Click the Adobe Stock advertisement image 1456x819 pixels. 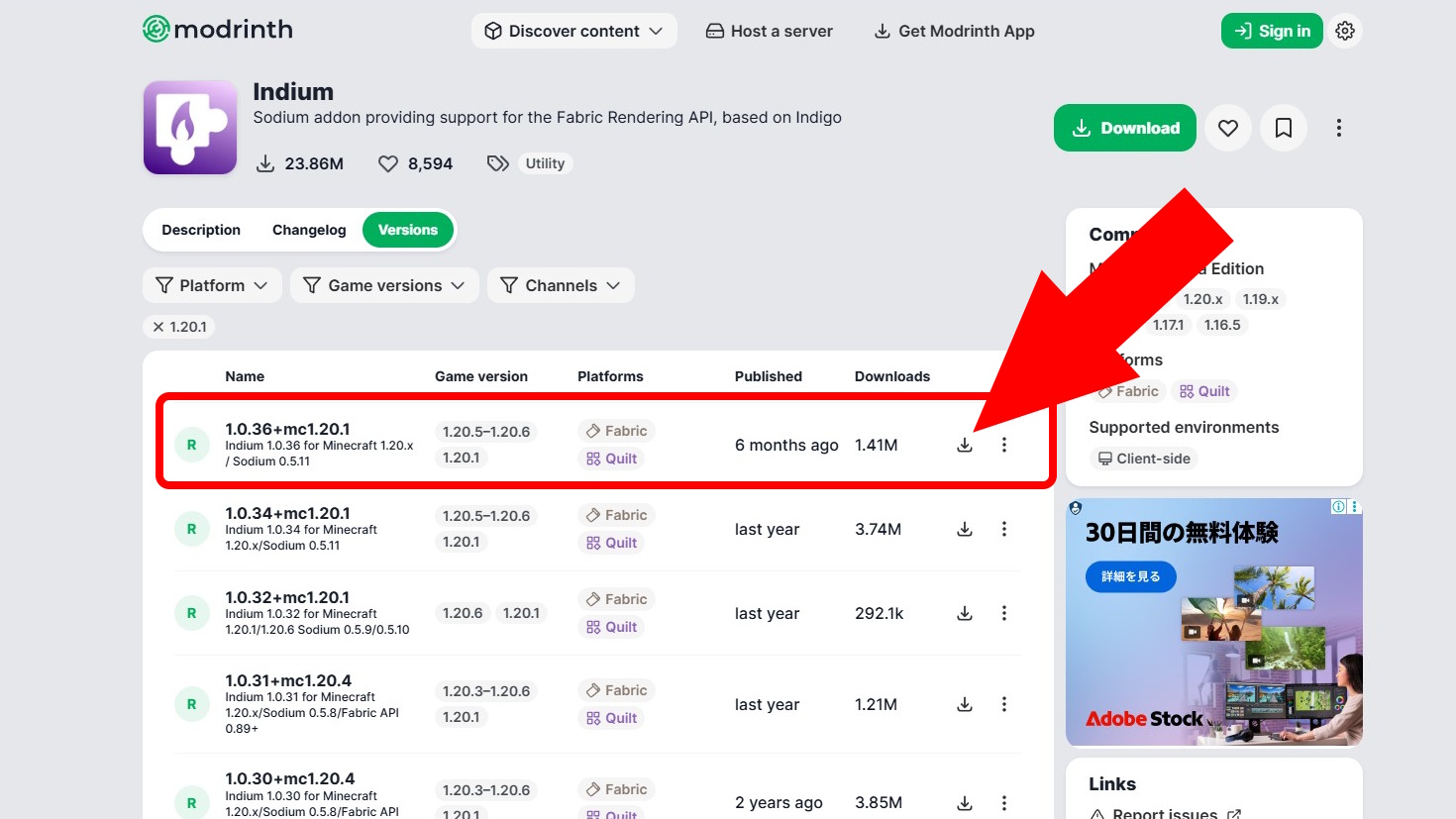1214,622
